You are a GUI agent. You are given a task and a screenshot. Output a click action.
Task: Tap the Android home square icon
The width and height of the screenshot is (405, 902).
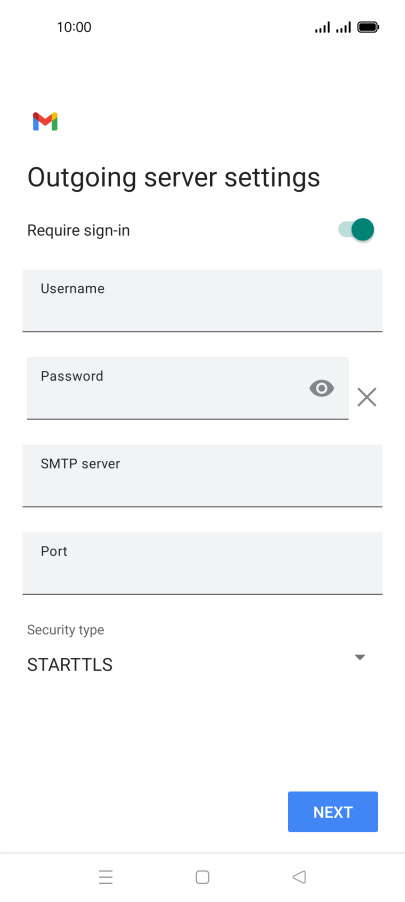[202, 877]
